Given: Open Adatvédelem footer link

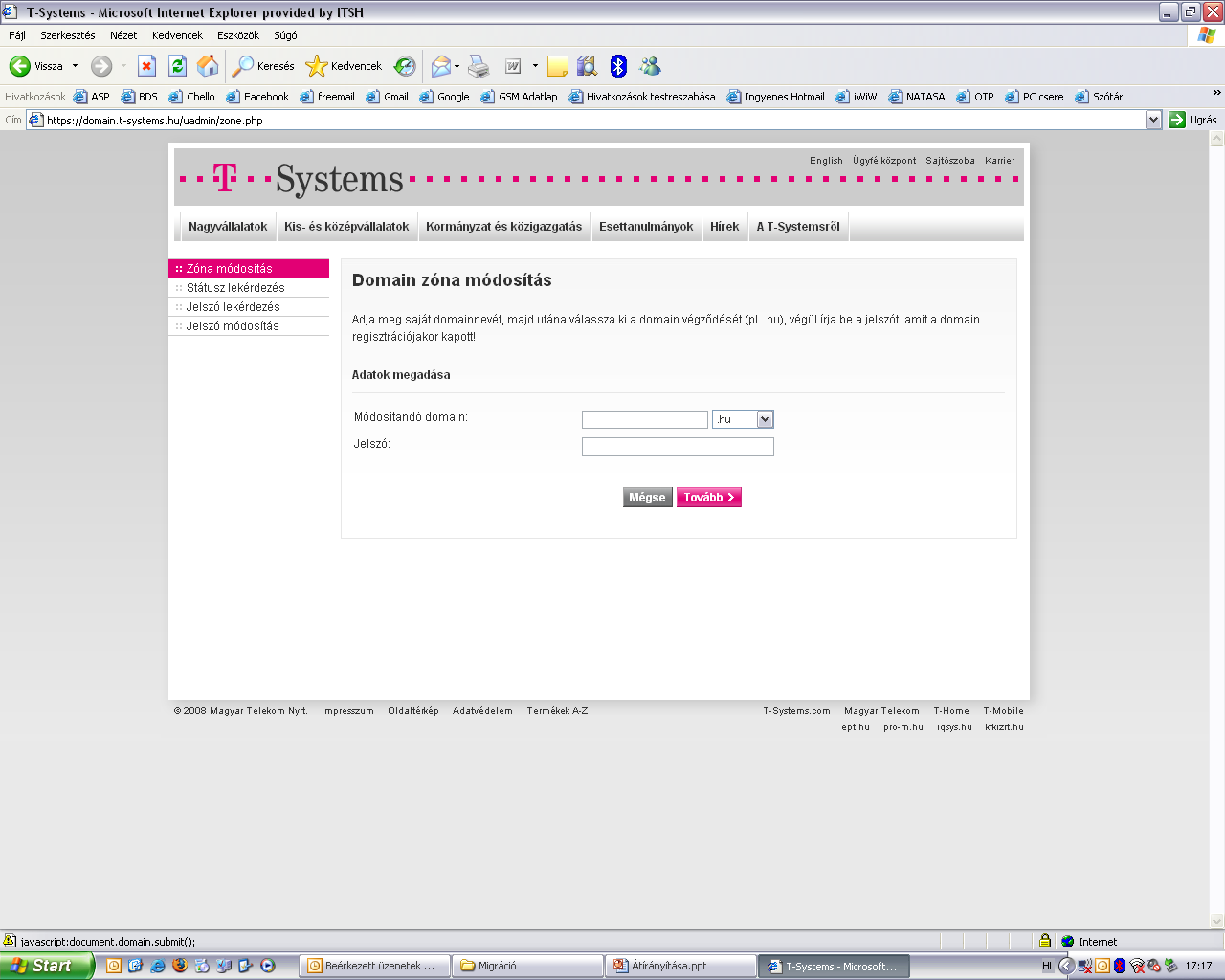Looking at the screenshot, I should tap(482, 711).
